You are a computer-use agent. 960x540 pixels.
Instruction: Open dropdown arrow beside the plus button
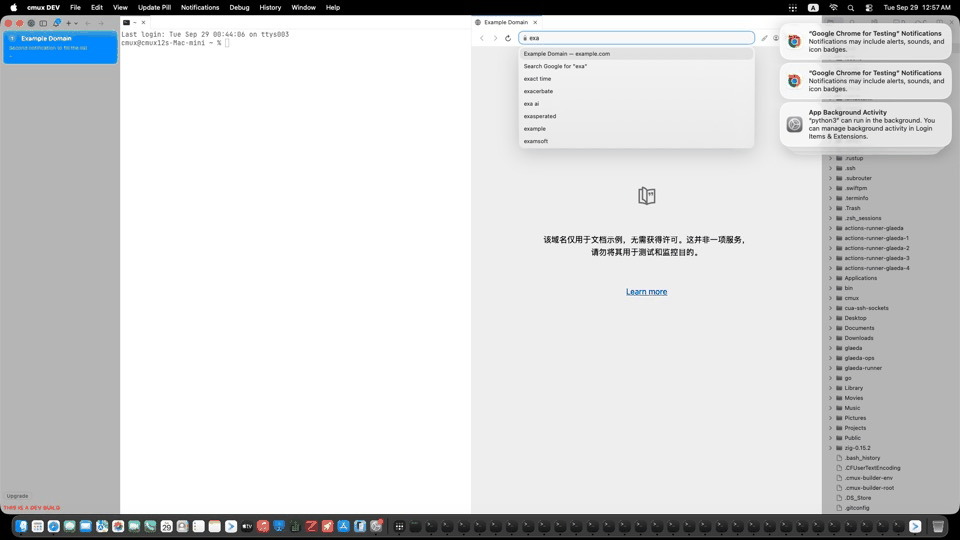tap(76, 23)
